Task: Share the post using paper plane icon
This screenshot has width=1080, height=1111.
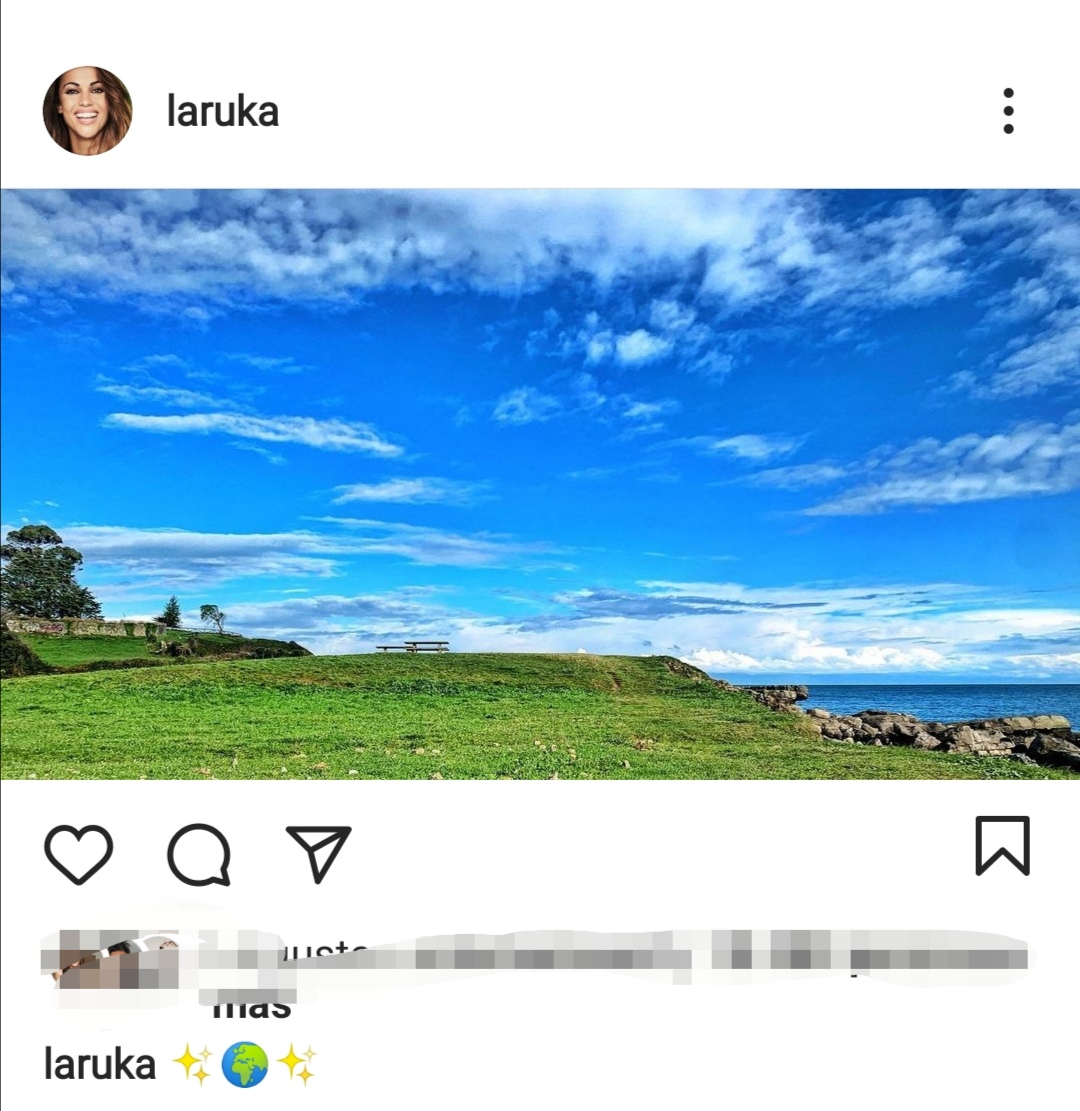Action: [x=318, y=854]
